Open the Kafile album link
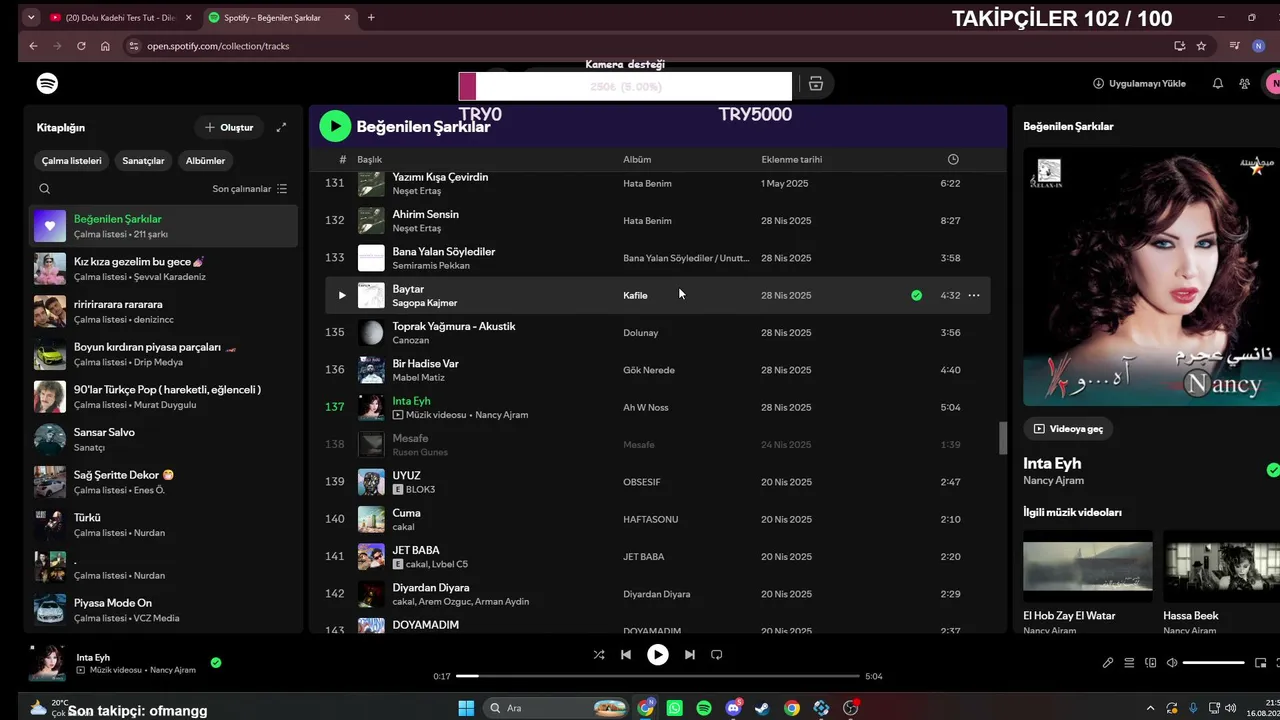 tap(636, 296)
